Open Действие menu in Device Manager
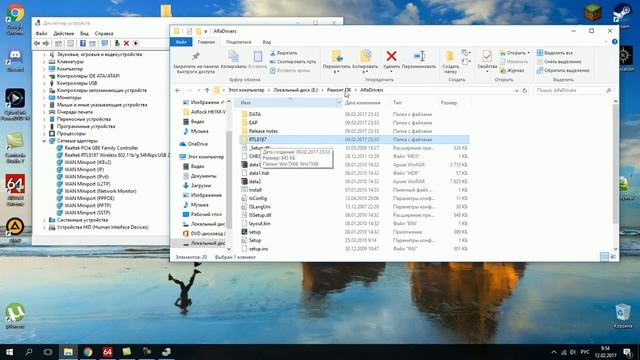Viewport: 640px width, 360px height. (x=64, y=33)
